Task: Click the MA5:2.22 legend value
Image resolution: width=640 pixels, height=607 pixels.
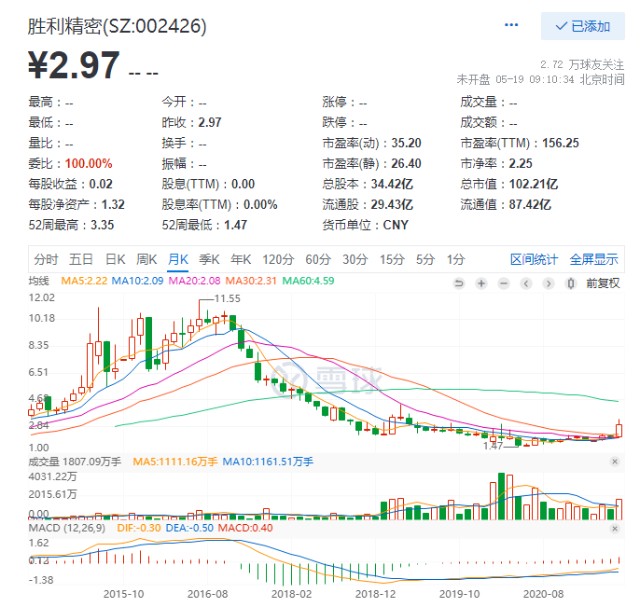Action: click(84, 281)
